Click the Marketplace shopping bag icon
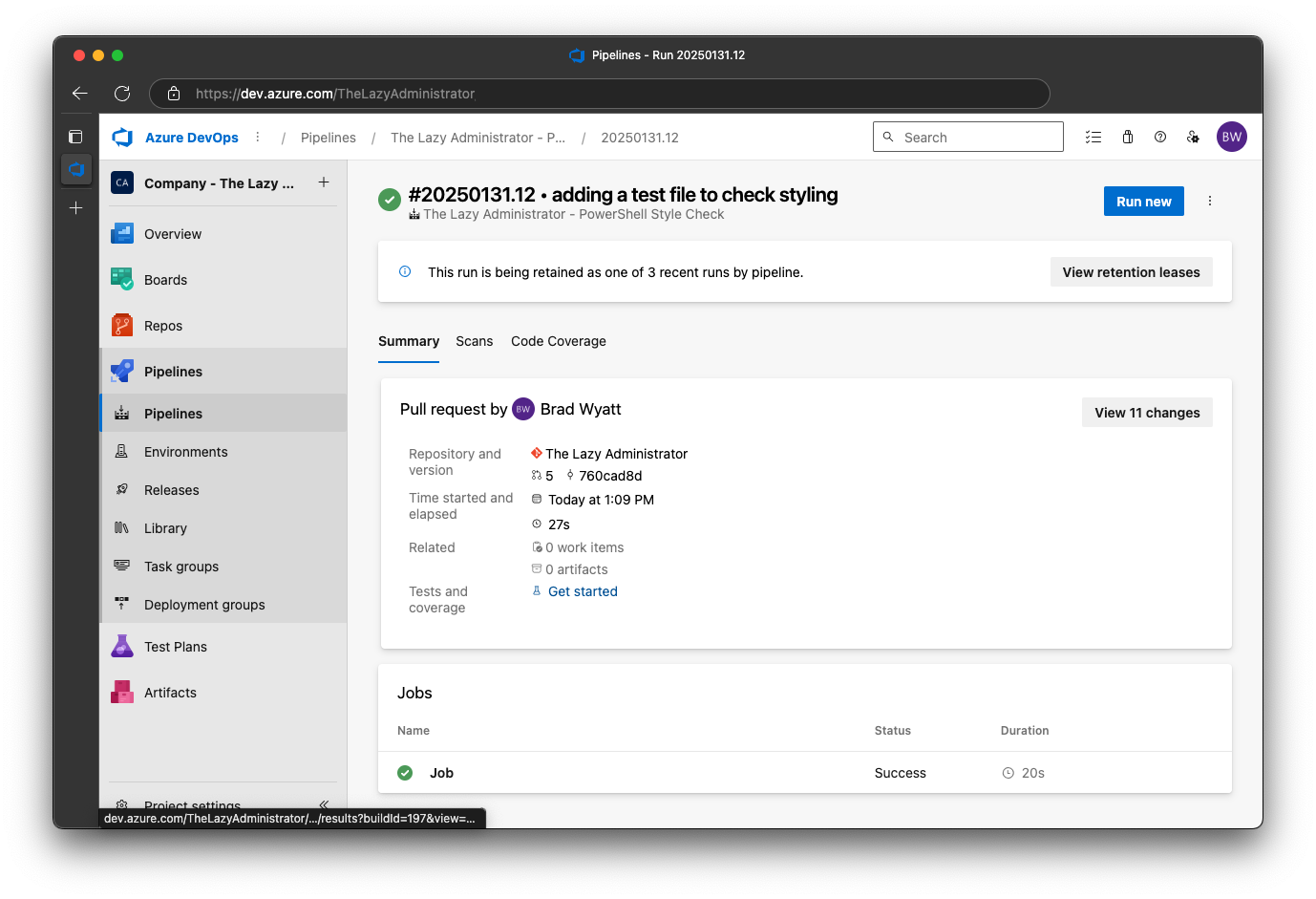This screenshot has height=899, width=1316. [1128, 137]
